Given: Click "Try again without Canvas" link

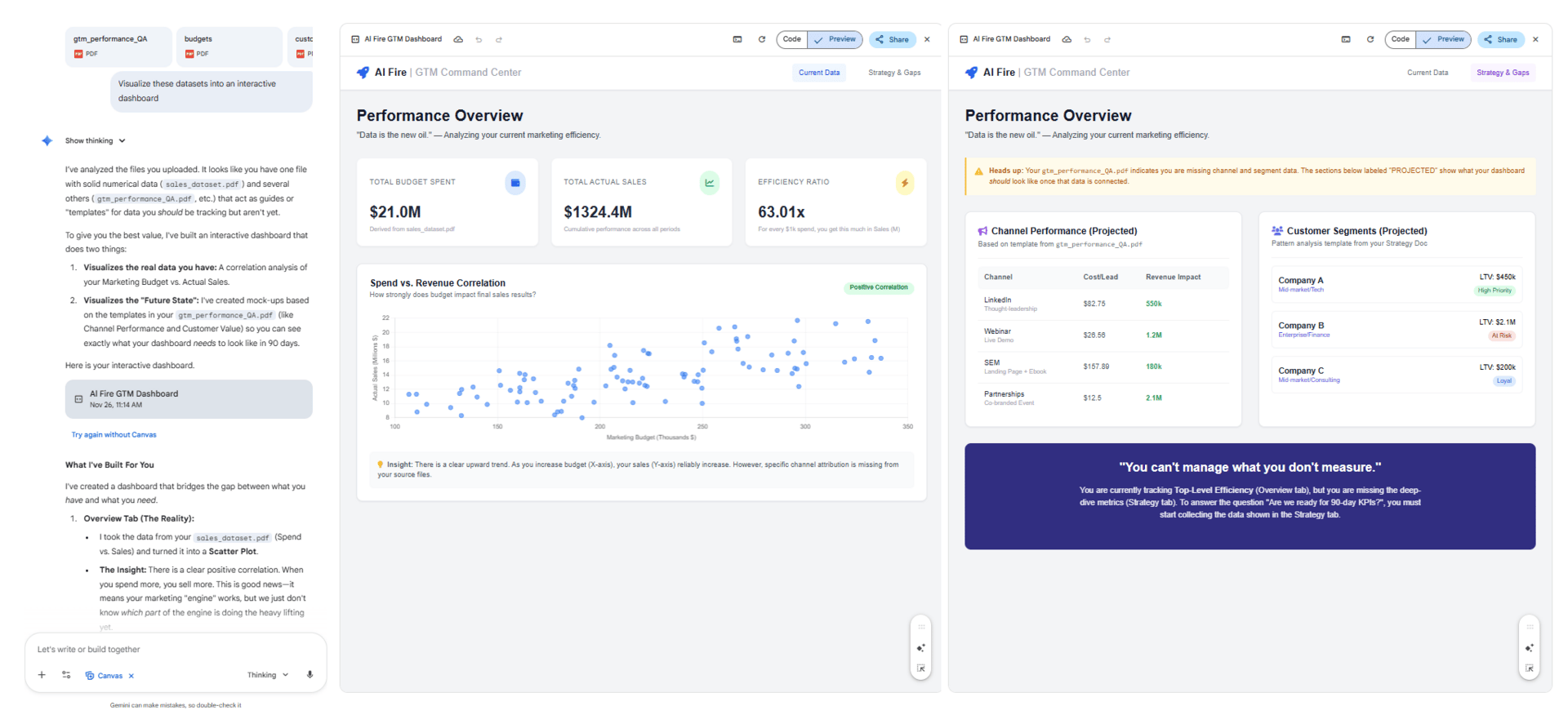Looking at the screenshot, I should point(114,435).
